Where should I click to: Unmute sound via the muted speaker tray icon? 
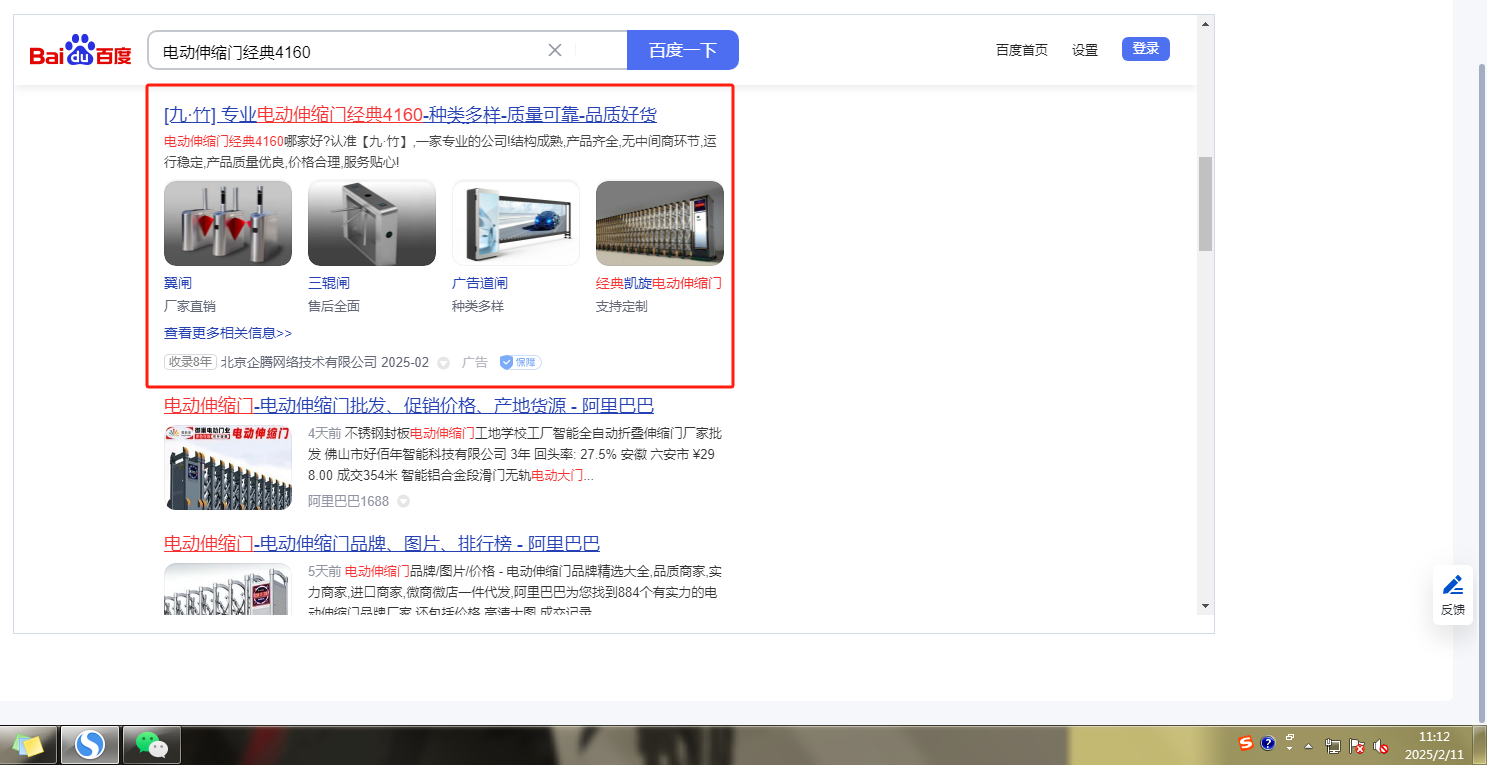coord(1381,746)
